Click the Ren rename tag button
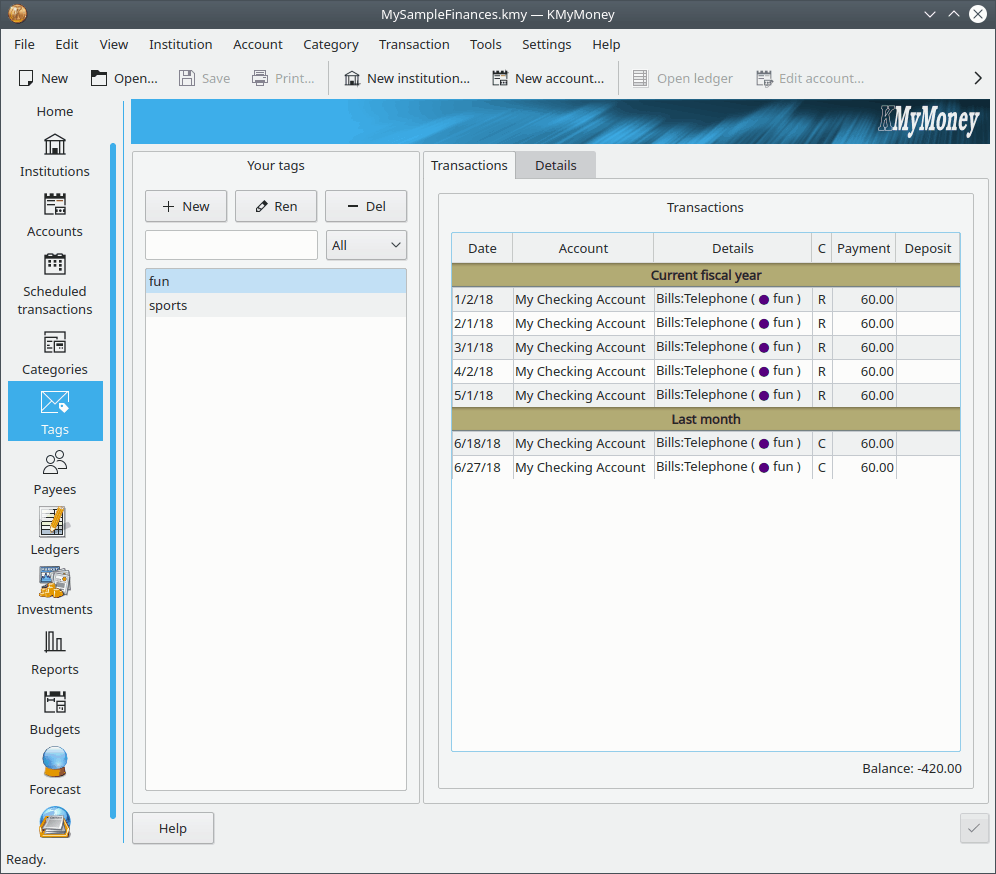The image size is (996, 874). click(x=276, y=206)
